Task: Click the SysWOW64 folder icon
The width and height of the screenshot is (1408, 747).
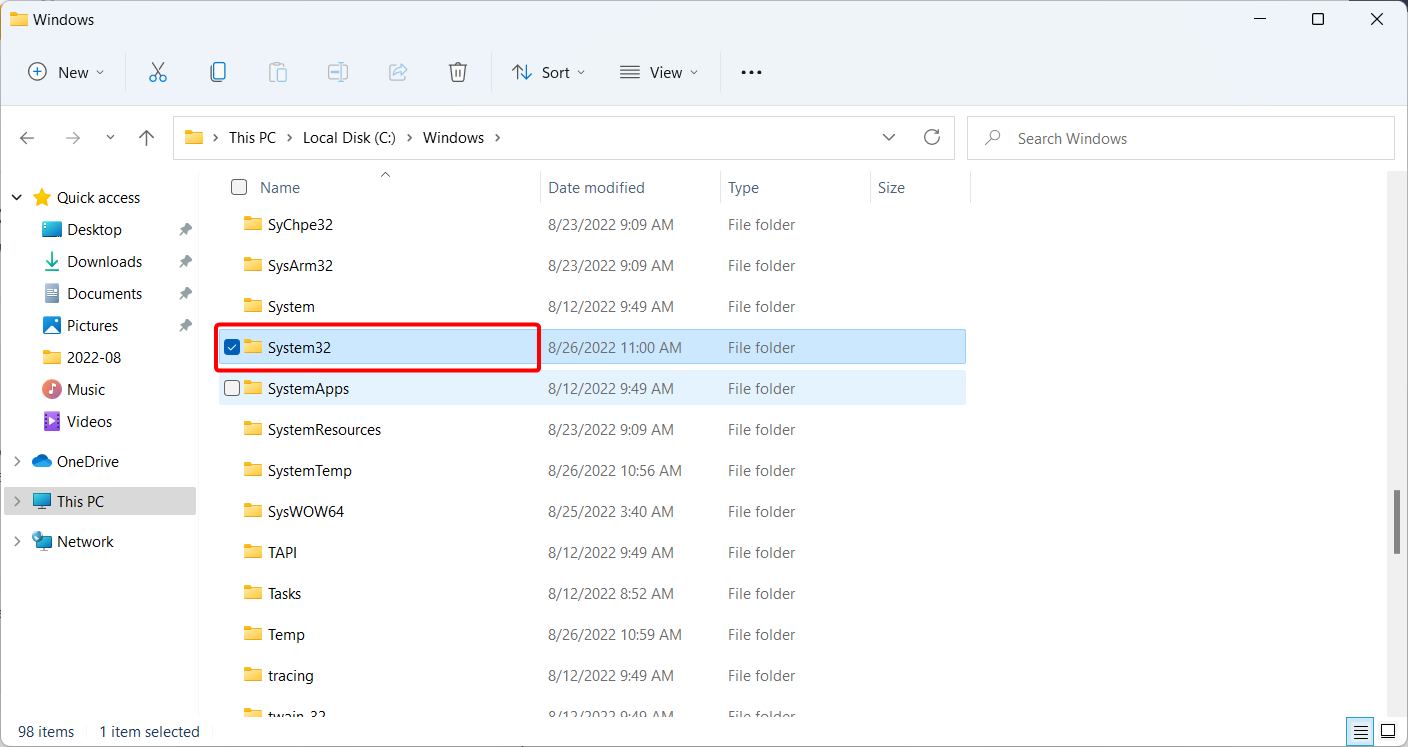Action: [253, 511]
